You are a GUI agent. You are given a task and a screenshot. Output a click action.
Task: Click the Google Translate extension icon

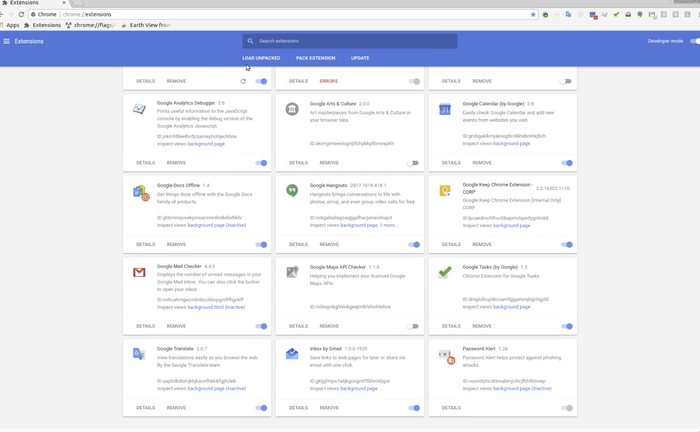pyautogui.click(x=139, y=354)
